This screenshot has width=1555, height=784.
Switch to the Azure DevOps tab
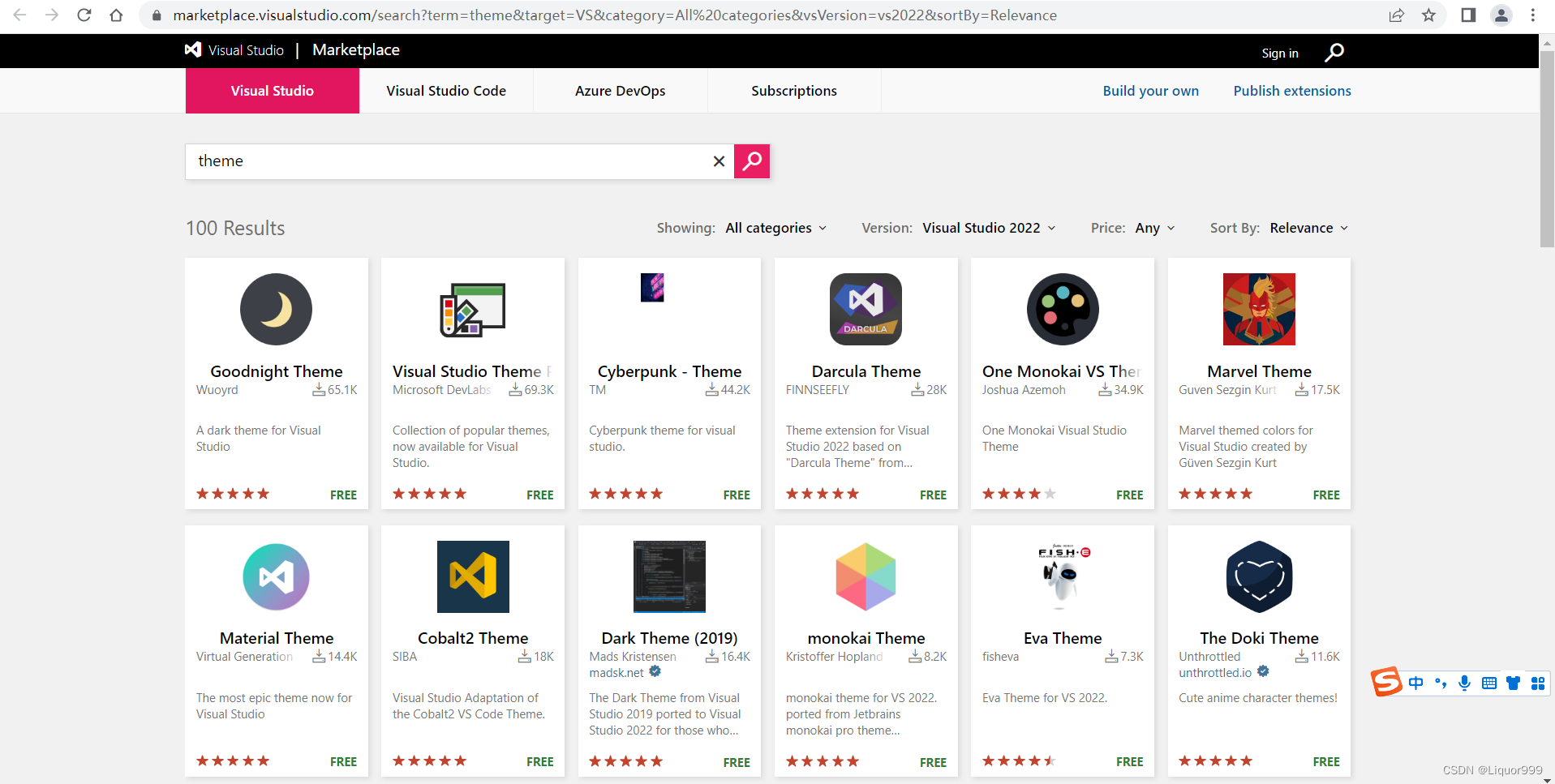(x=621, y=91)
